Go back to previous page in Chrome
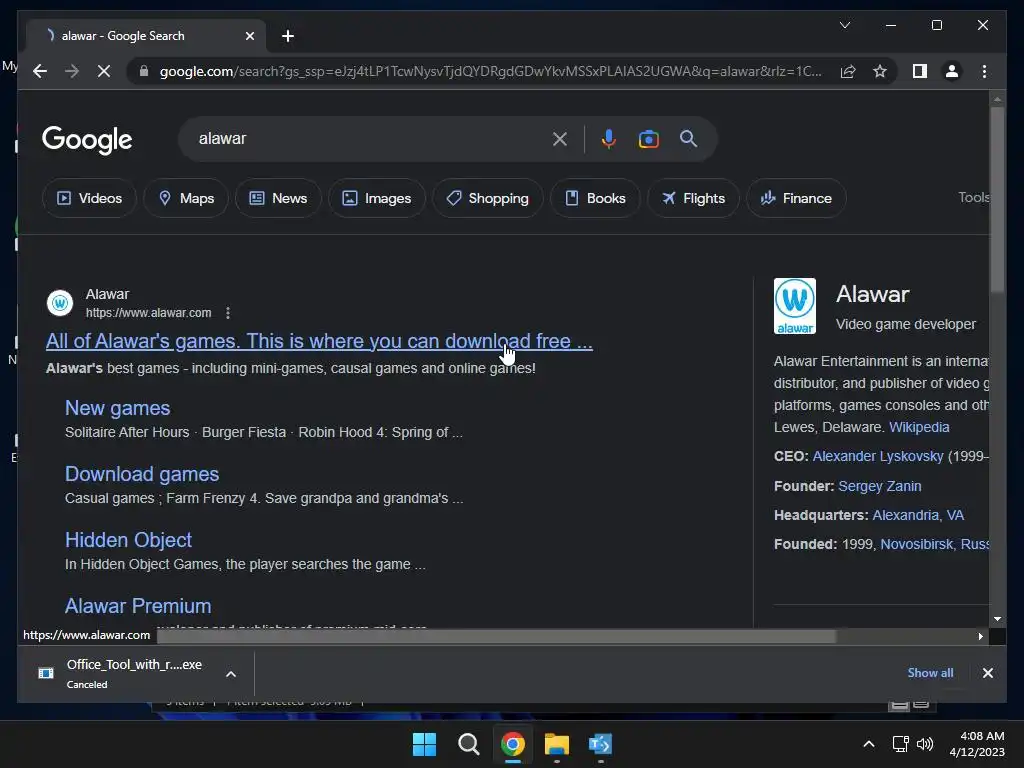 point(40,71)
